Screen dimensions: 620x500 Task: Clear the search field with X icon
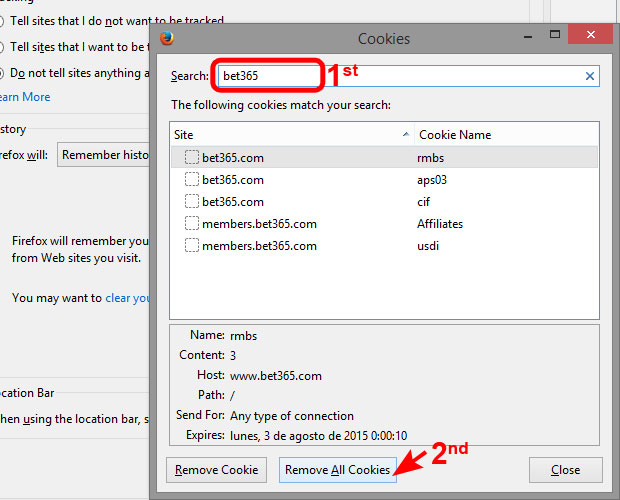pos(590,76)
